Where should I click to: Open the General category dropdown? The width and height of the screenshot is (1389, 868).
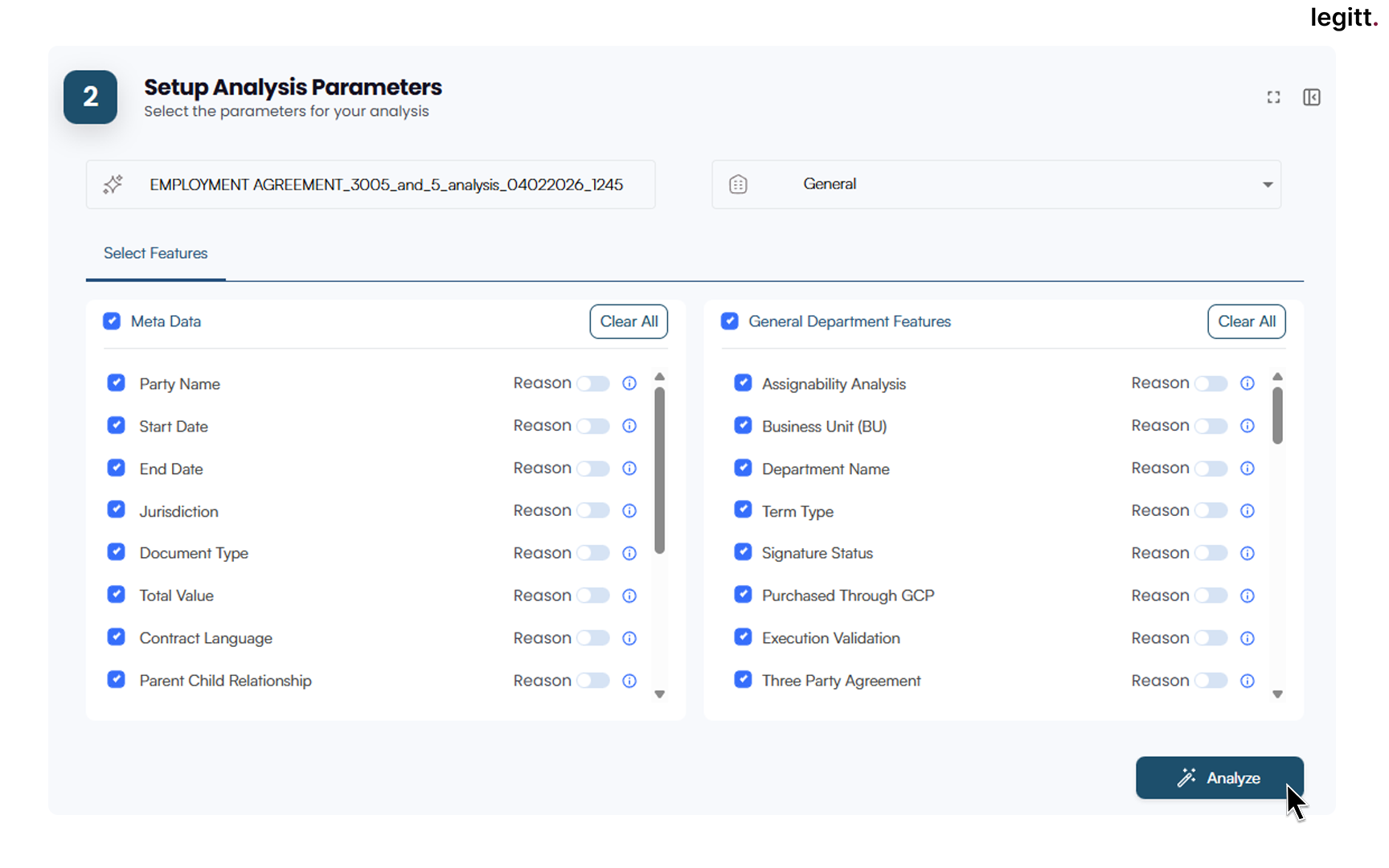1268,184
